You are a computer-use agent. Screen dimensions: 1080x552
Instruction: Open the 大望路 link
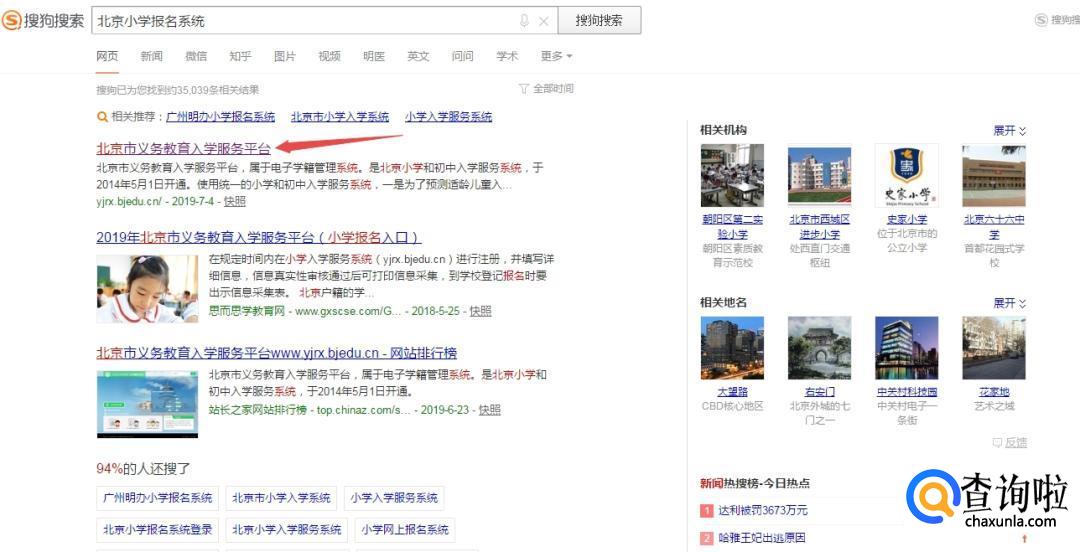pyautogui.click(x=732, y=392)
